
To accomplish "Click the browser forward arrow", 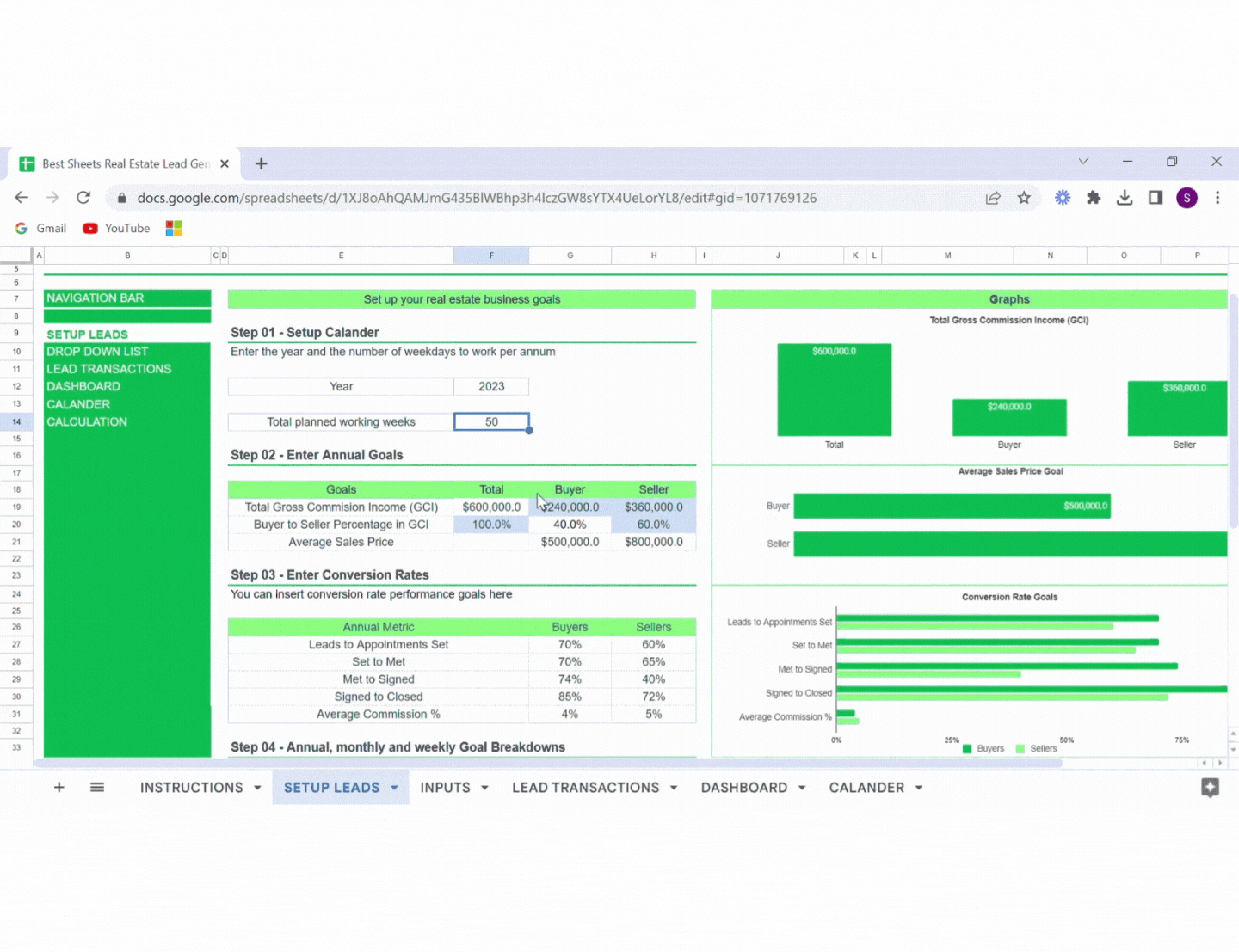I will [52, 198].
